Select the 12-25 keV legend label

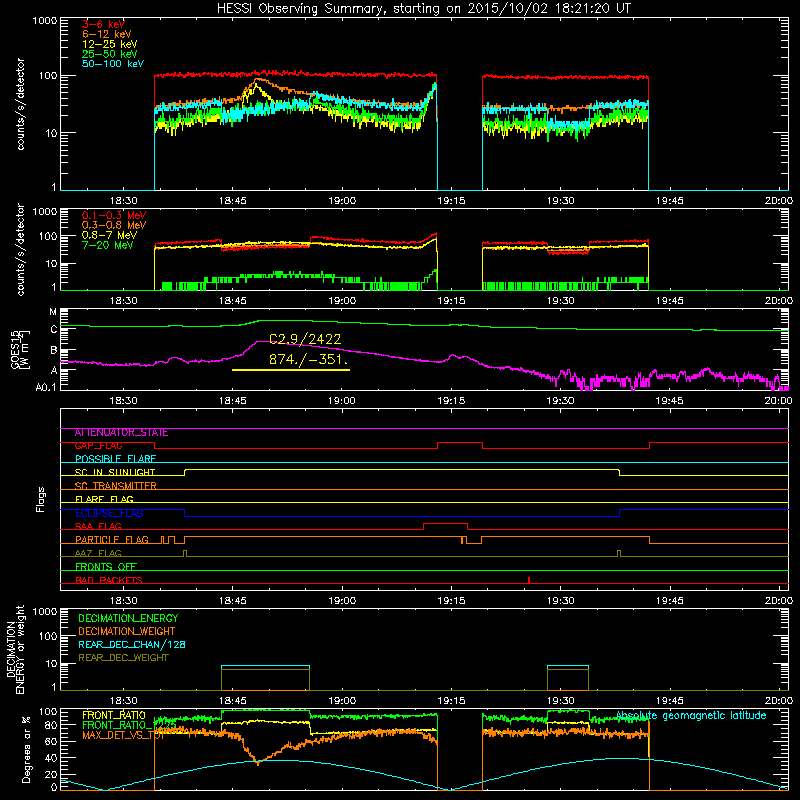click(110, 44)
